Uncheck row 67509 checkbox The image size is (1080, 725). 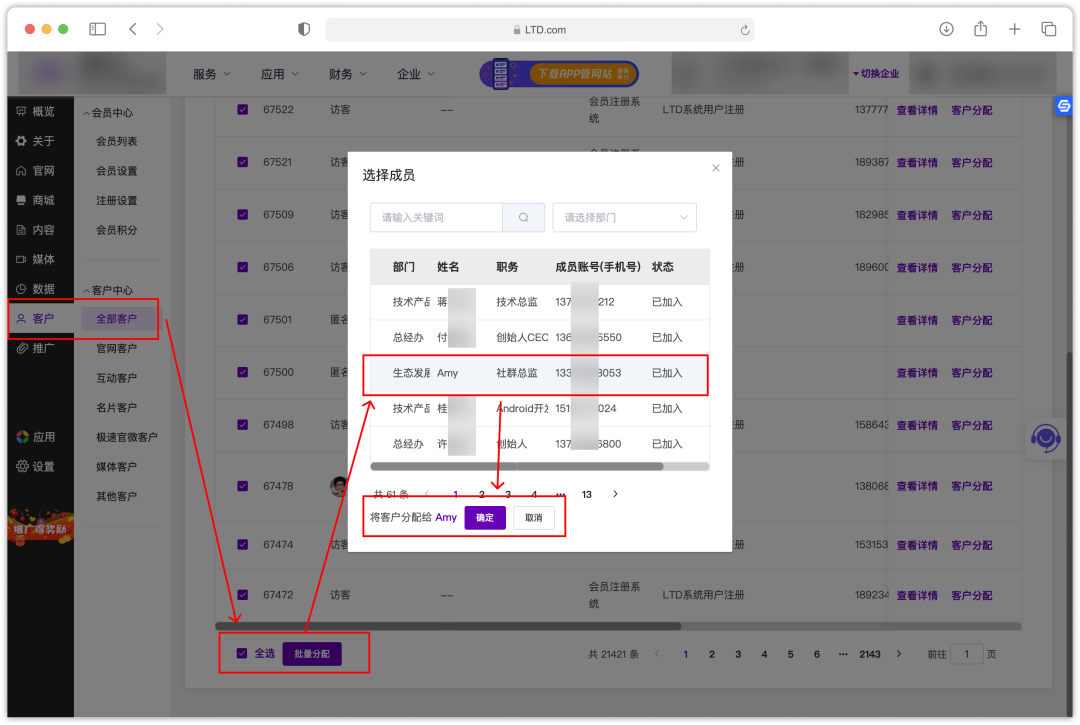click(242, 214)
